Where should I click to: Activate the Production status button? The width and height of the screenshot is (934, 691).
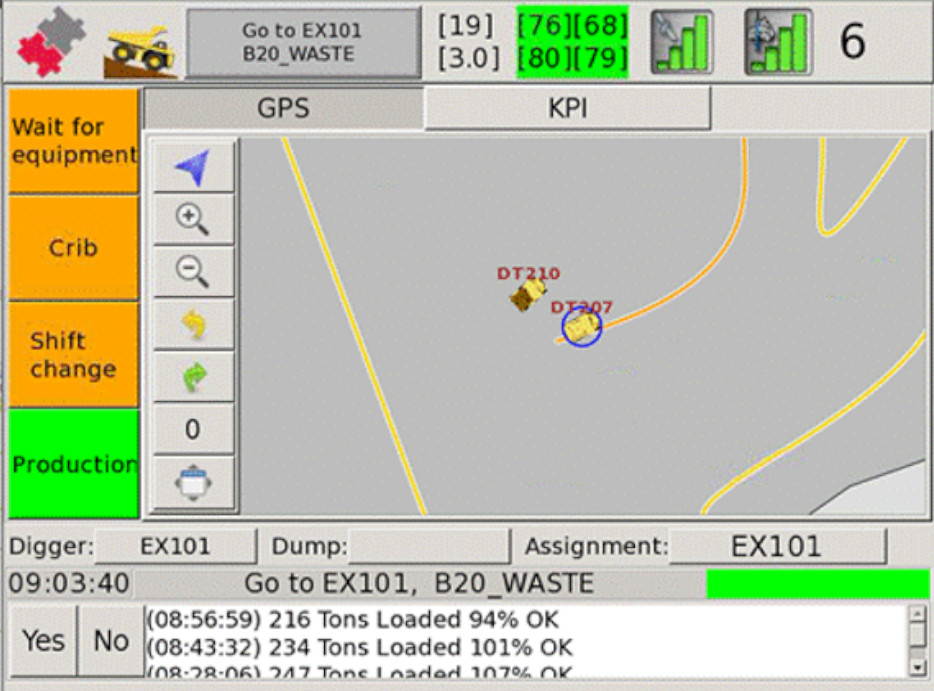pyautogui.click(x=74, y=463)
